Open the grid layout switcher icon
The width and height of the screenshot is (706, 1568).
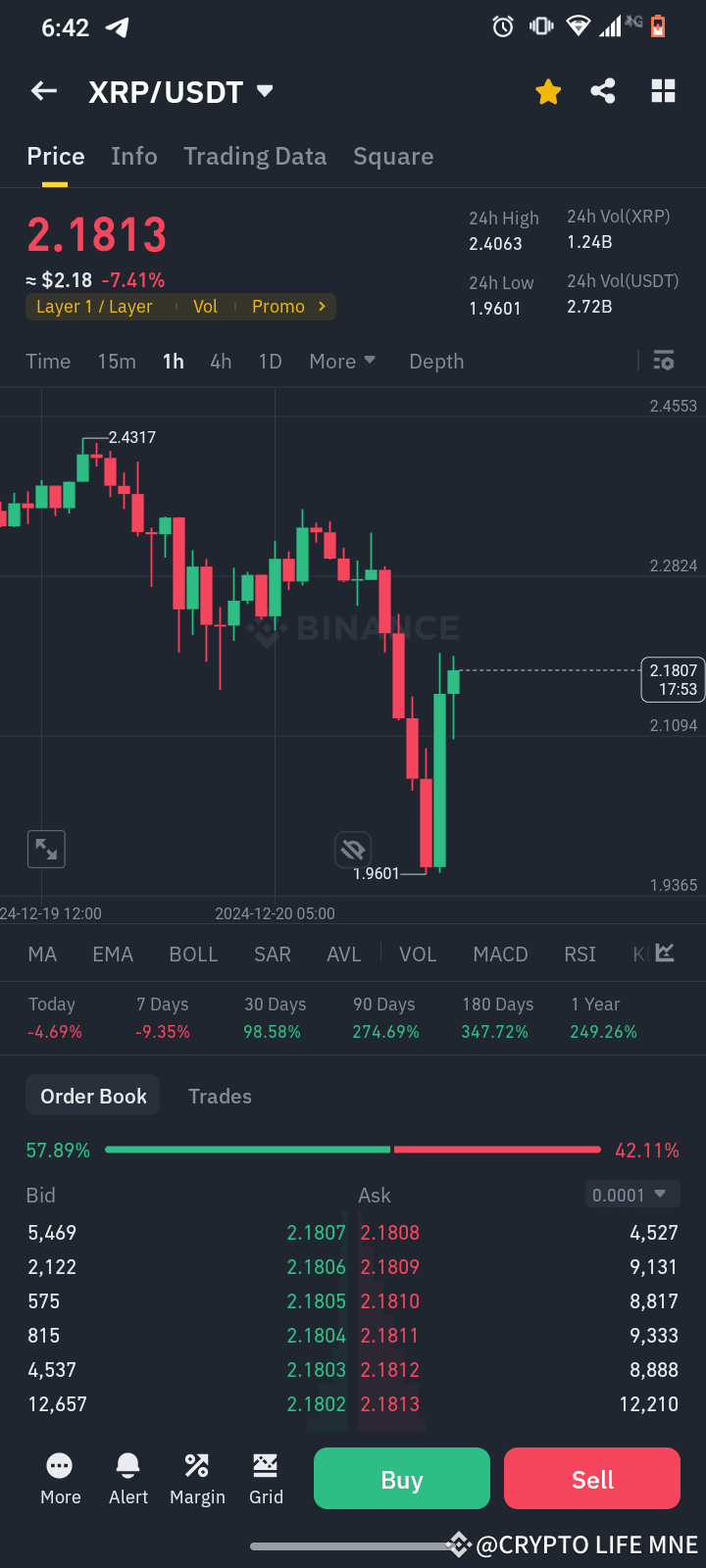pyautogui.click(x=663, y=90)
